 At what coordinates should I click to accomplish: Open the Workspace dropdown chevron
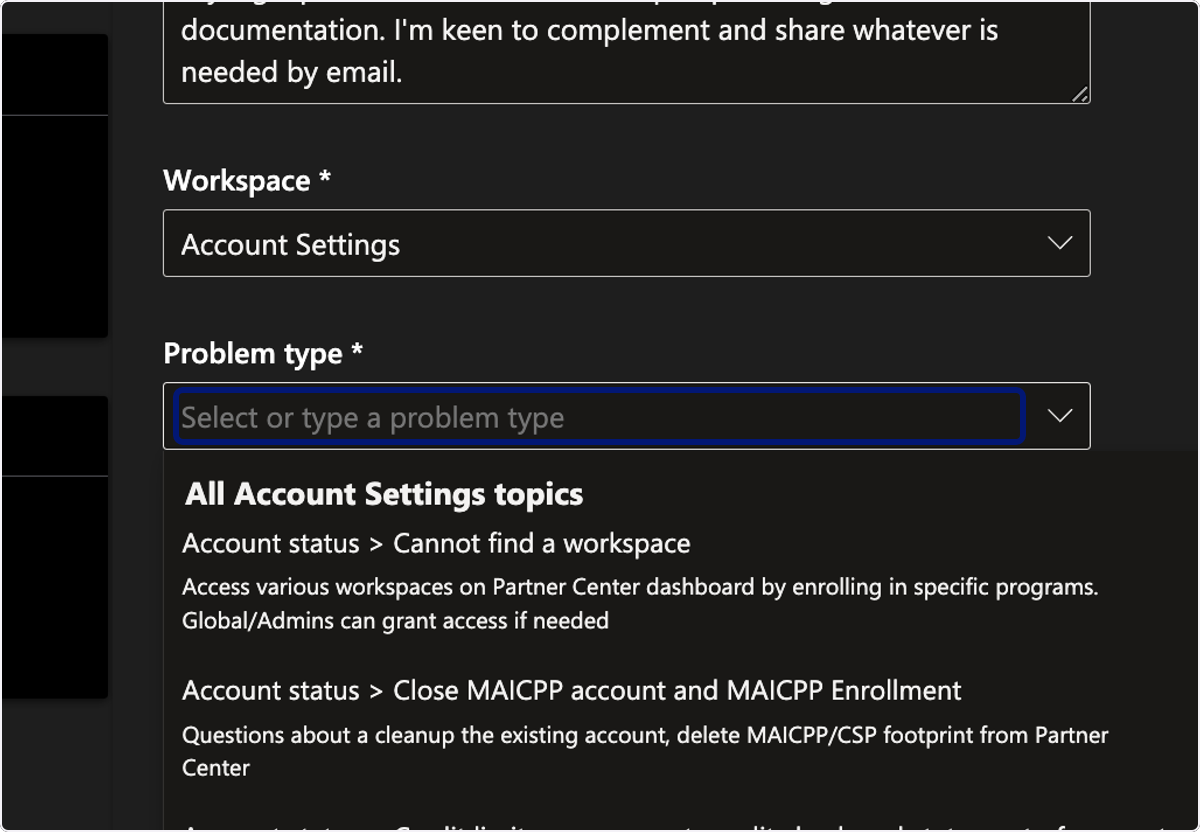click(1059, 243)
